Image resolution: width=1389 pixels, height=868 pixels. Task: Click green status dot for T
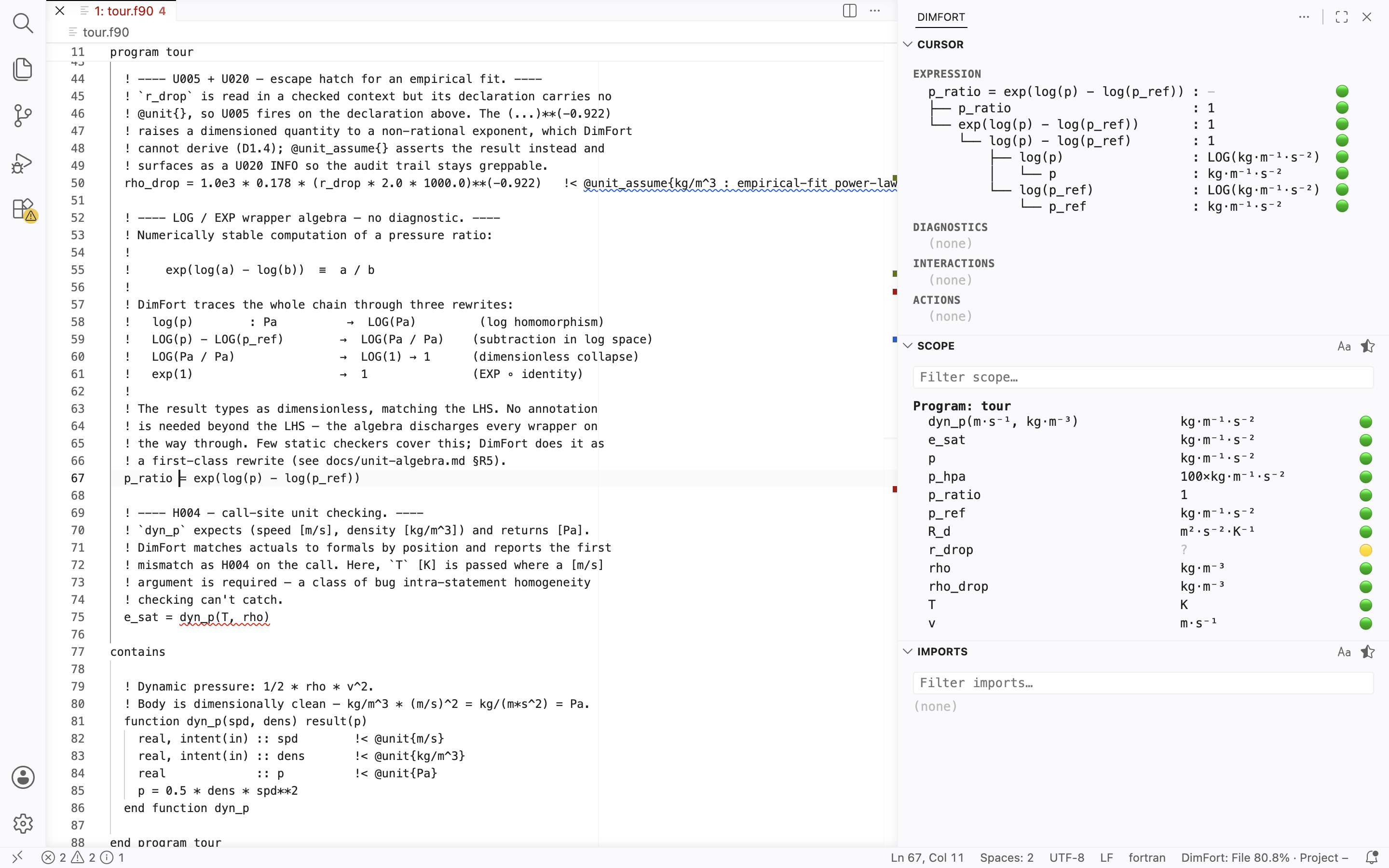pyautogui.click(x=1365, y=605)
